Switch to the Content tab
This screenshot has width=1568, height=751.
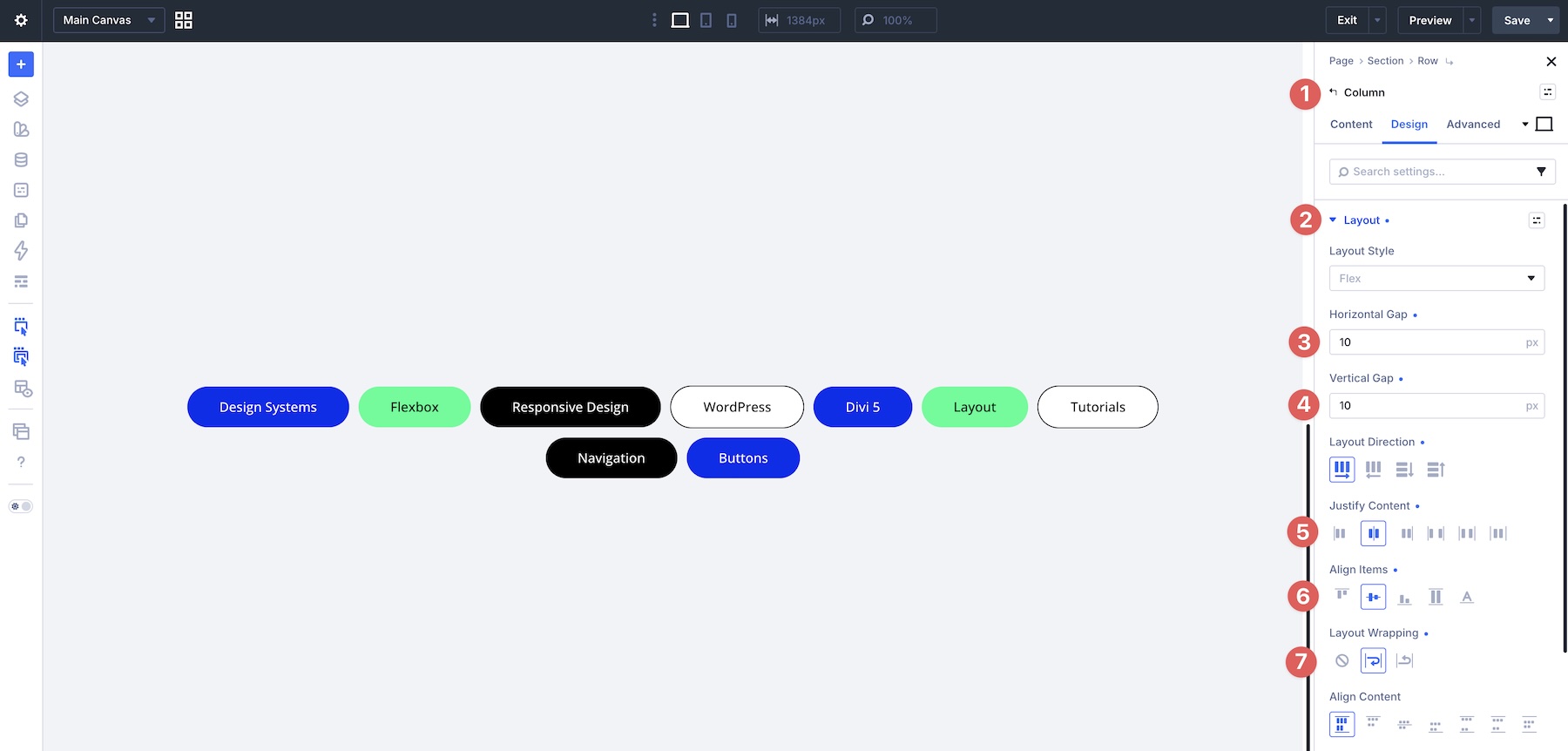(x=1351, y=125)
